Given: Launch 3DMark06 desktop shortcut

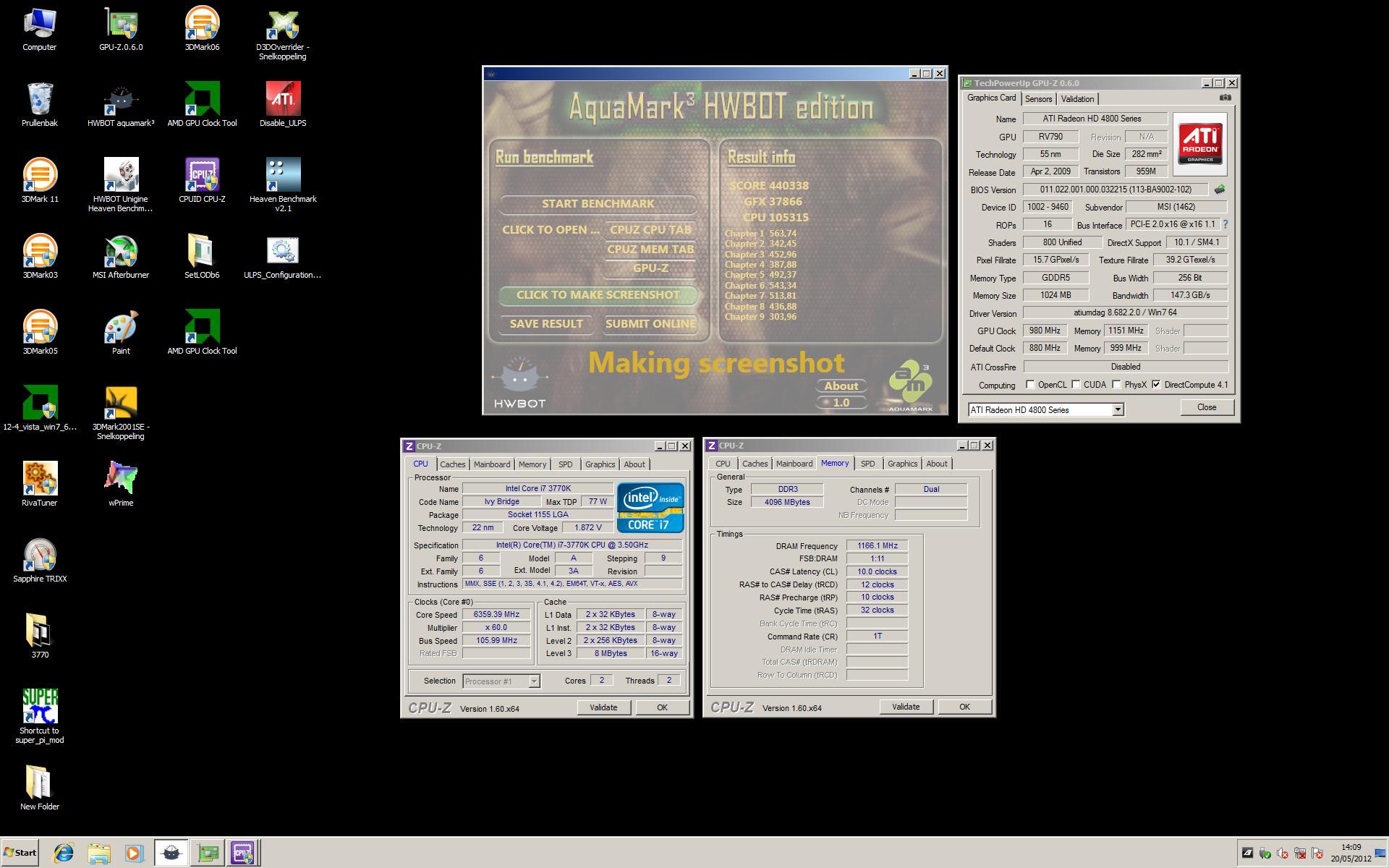Looking at the screenshot, I should 202,29.
